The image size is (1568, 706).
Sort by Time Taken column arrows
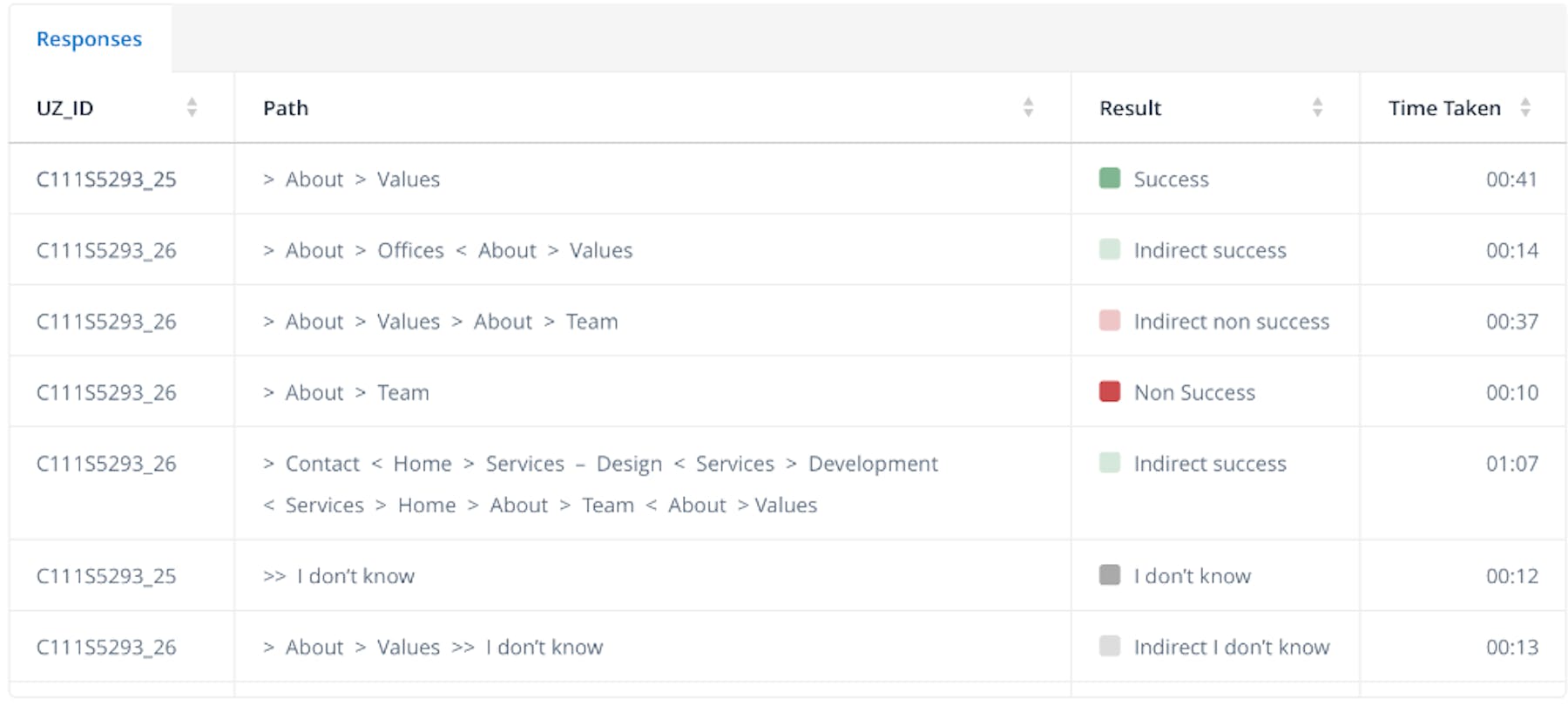(x=1525, y=107)
